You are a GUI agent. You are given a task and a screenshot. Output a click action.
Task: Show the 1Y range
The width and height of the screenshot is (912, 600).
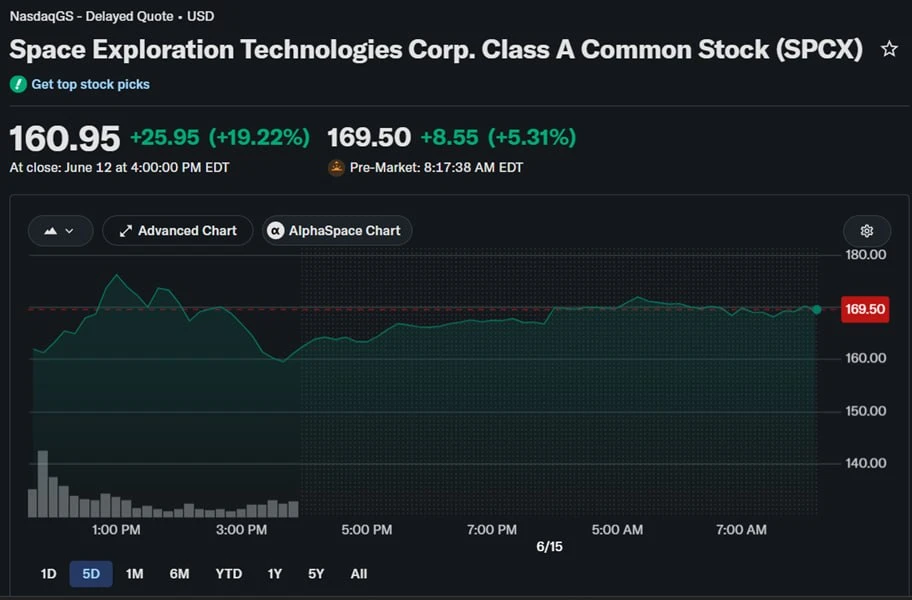(275, 574)
